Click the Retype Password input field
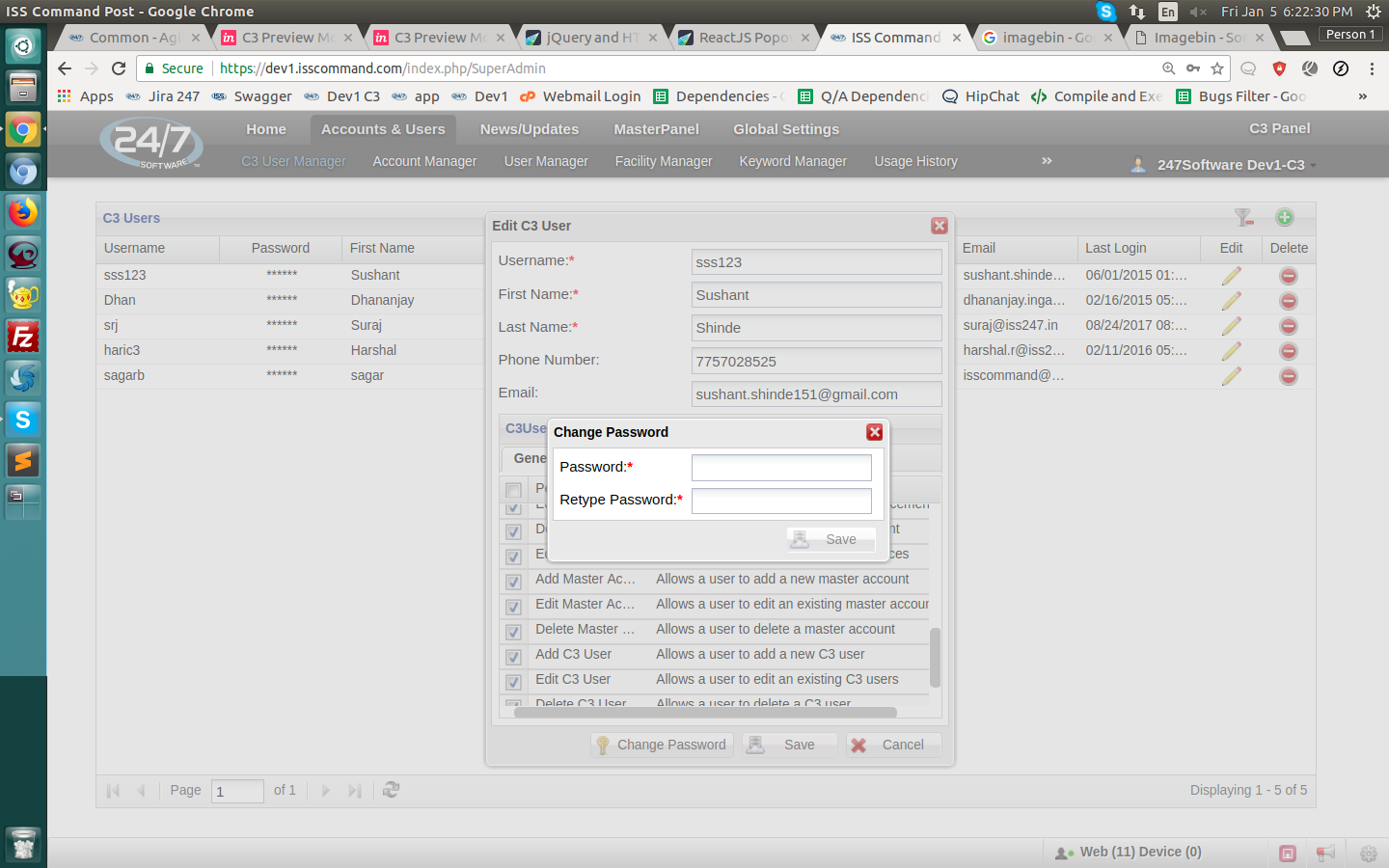 click(781, 501)
